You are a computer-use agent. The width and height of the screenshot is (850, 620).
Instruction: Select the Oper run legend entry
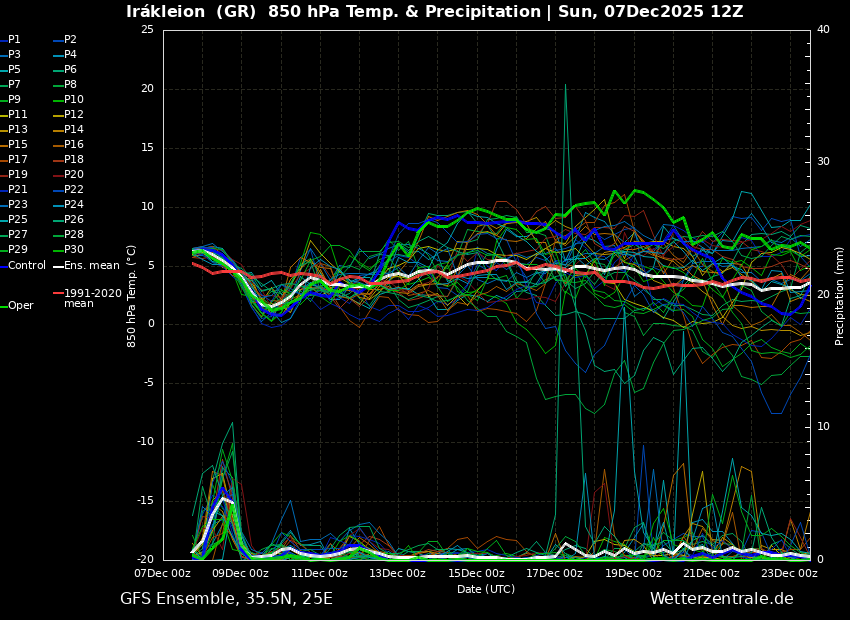click(20, 306)
